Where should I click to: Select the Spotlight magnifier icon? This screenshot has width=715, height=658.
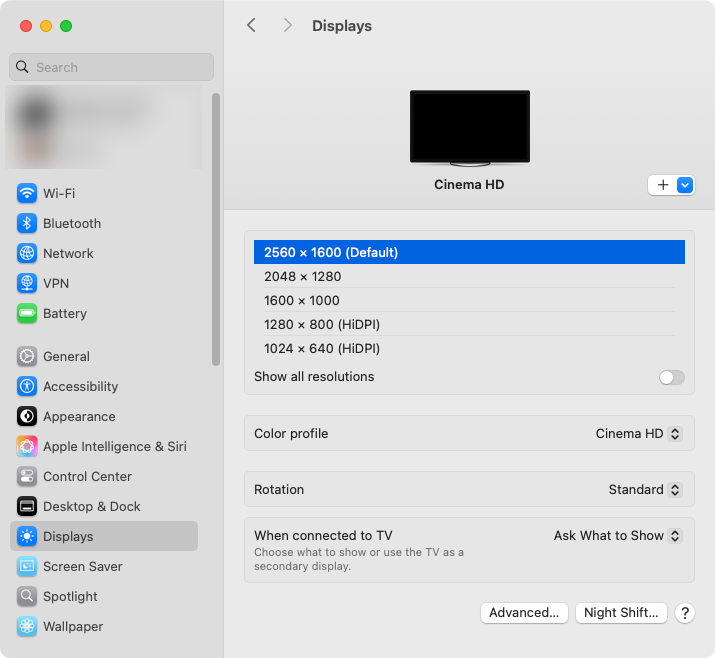point(27,596)
